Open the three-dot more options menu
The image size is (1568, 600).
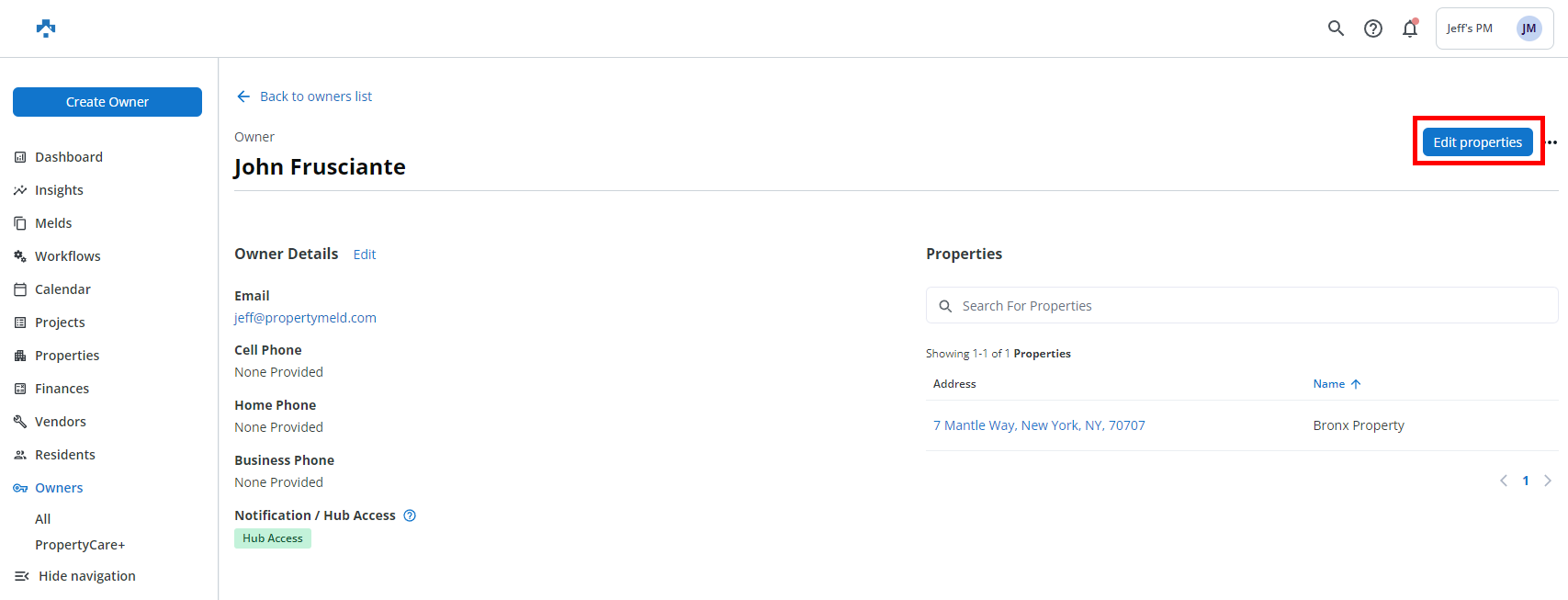point(1552,142)
